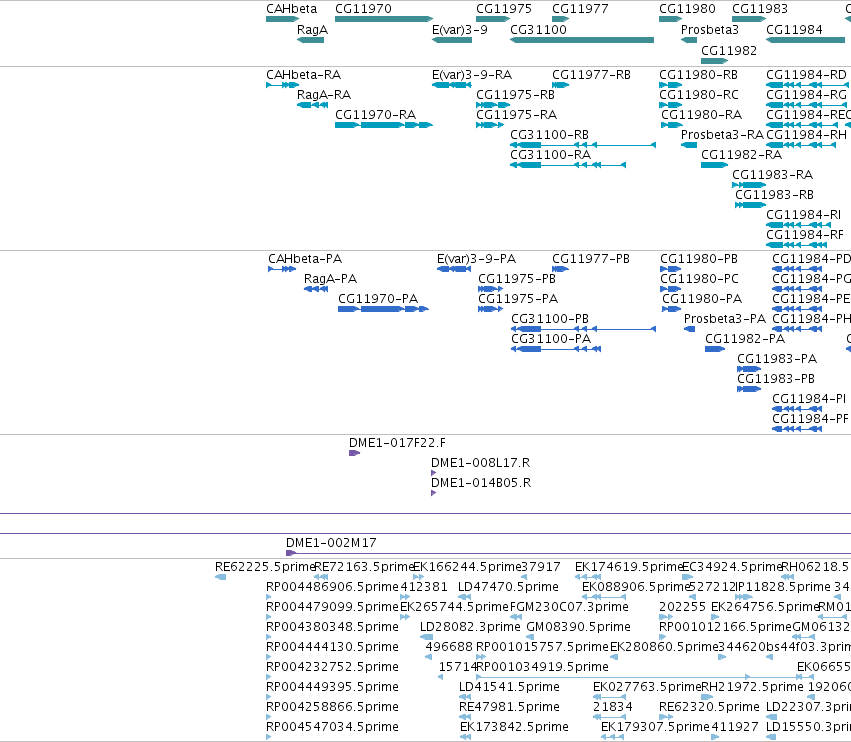The height and width of the screenshot is (742, 851).
Task: Click EST RP004486906.5prime
Action: pyautogui.click(x=332, y=587)
